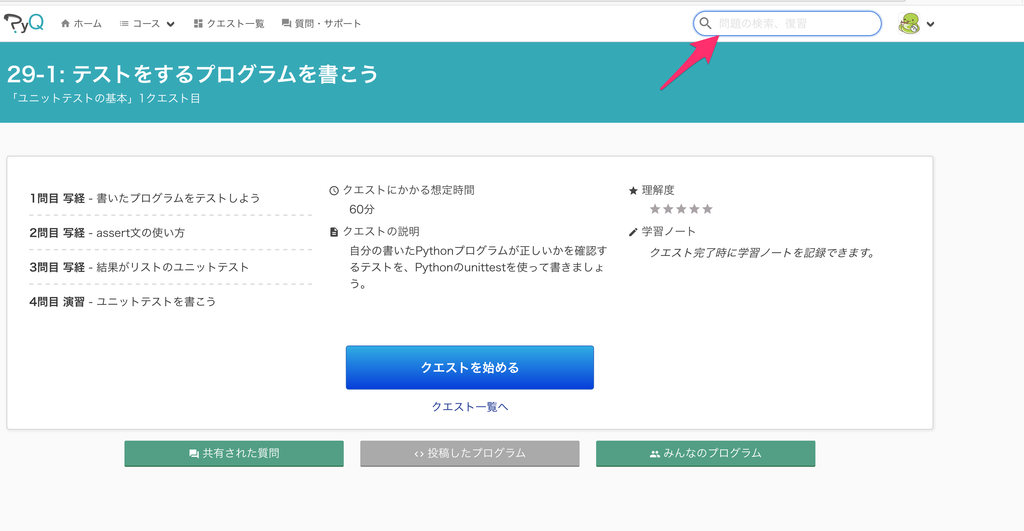1024x531 pixels.
Task: Click the people icon in みんなのプログラム
Action: tap(654, 454)
